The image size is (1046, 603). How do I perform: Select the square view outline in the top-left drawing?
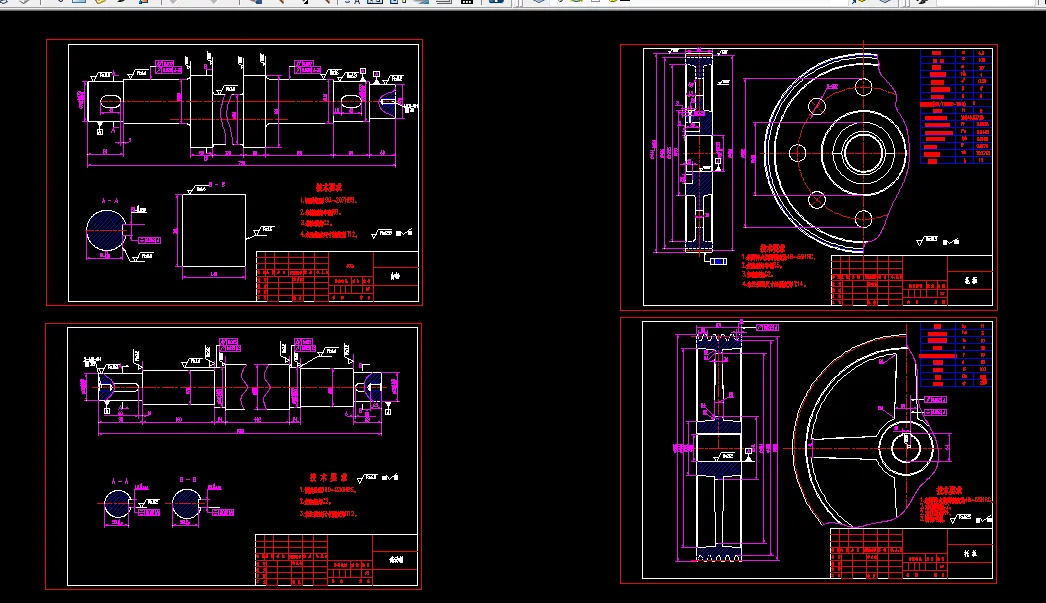(213, 230)
